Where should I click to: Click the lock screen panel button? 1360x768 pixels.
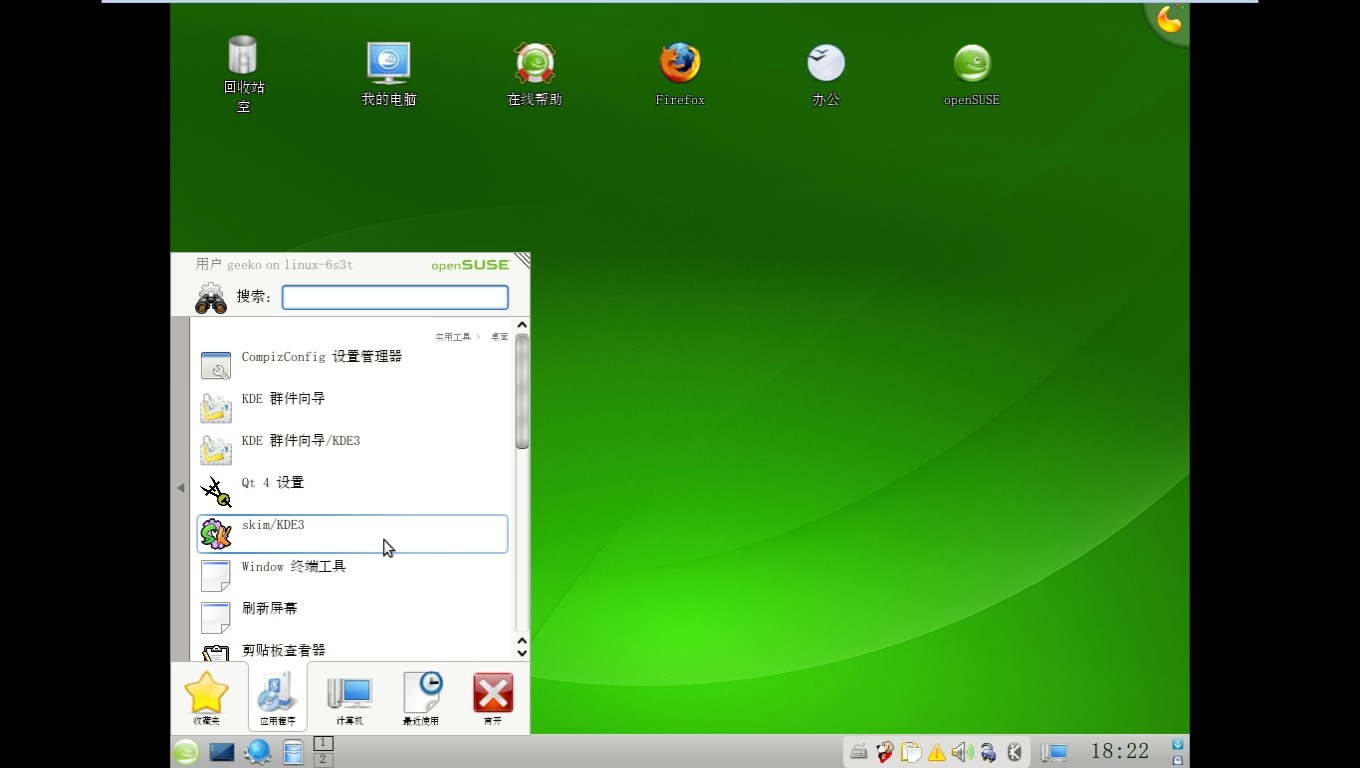pyautogui.click(x=1178, y=760)
